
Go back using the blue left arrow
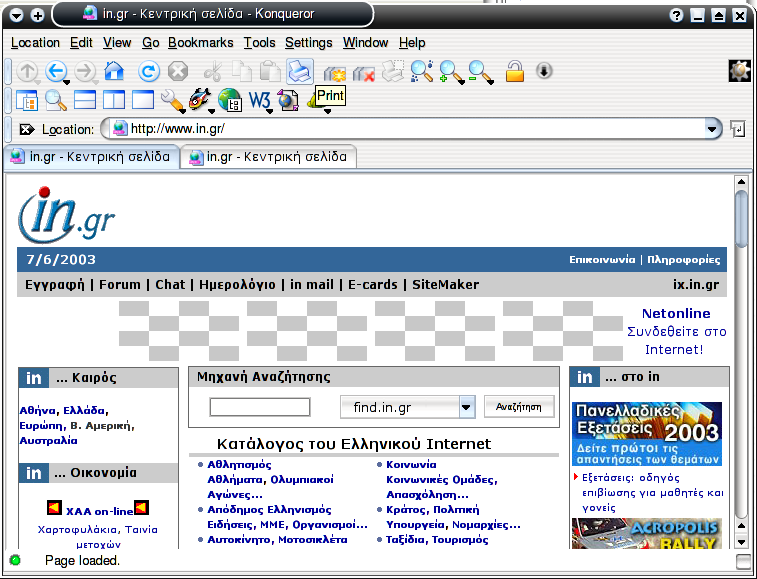pyautogui.click(x=57, y=71)
